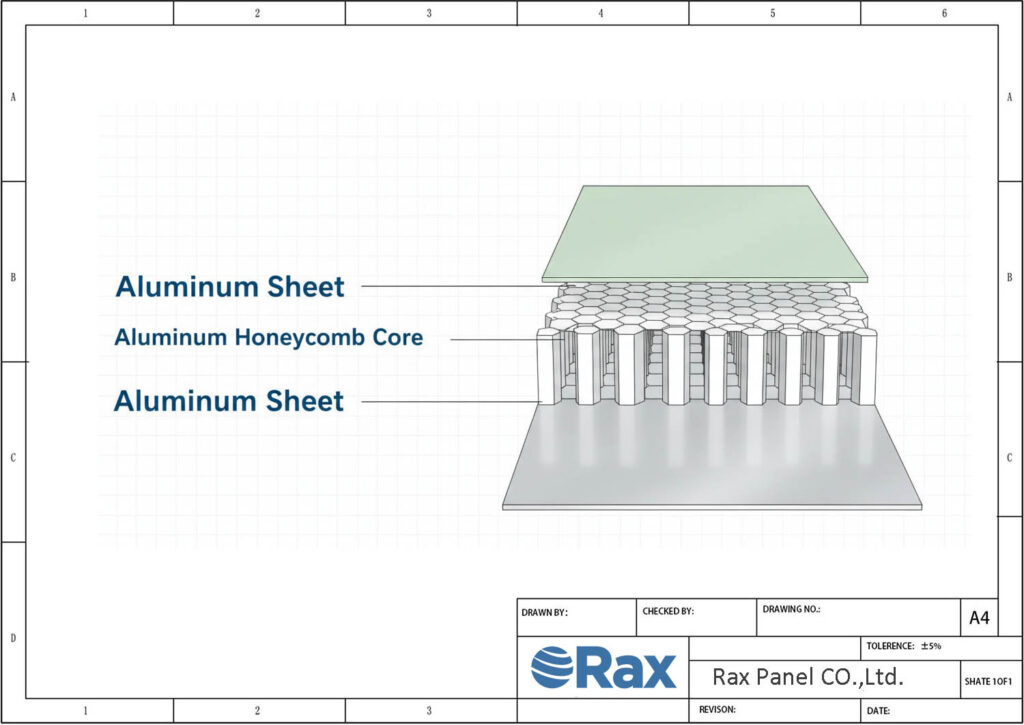
Task: Click zone letter B on left border
Action: 13,277
